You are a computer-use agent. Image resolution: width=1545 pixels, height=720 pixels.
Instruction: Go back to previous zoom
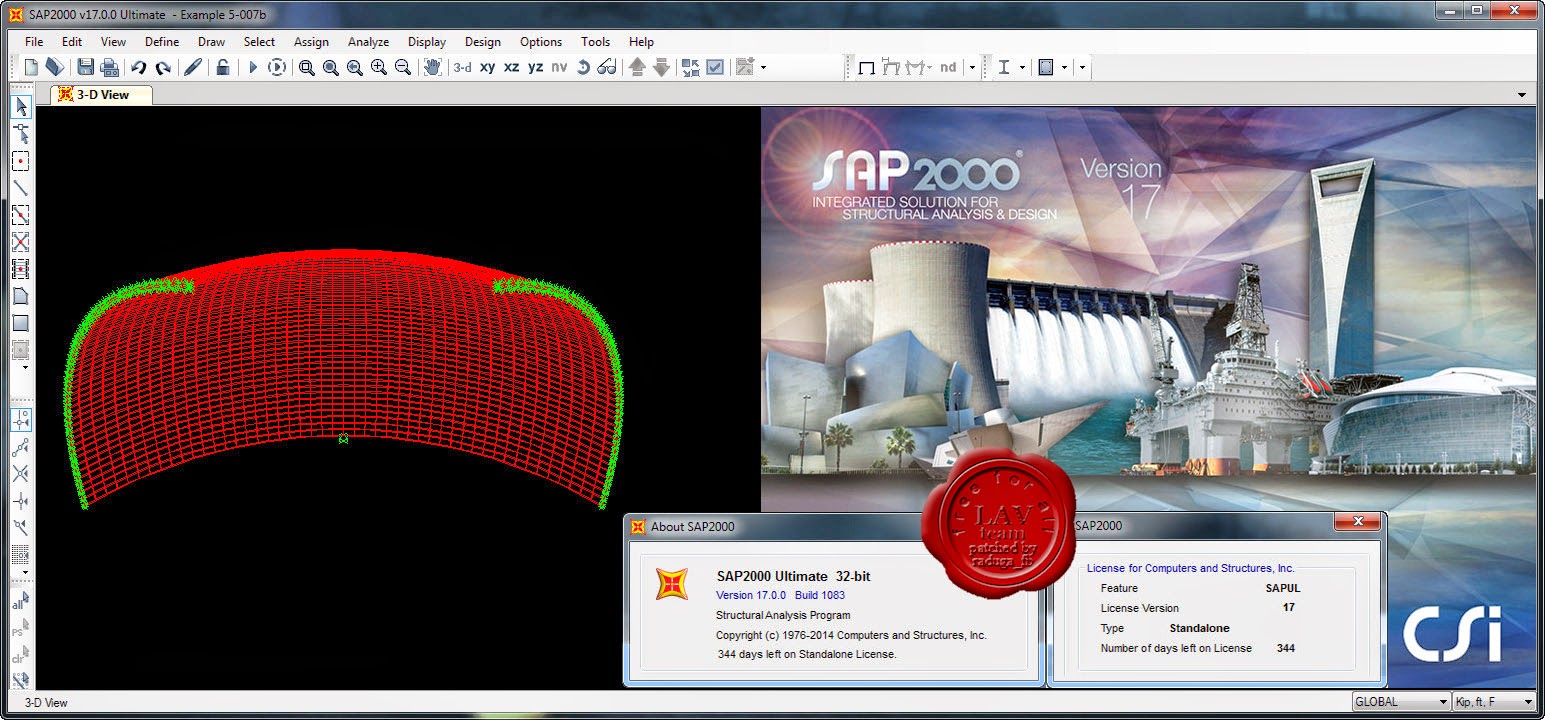pyautogui.click(x=355, y=67)
